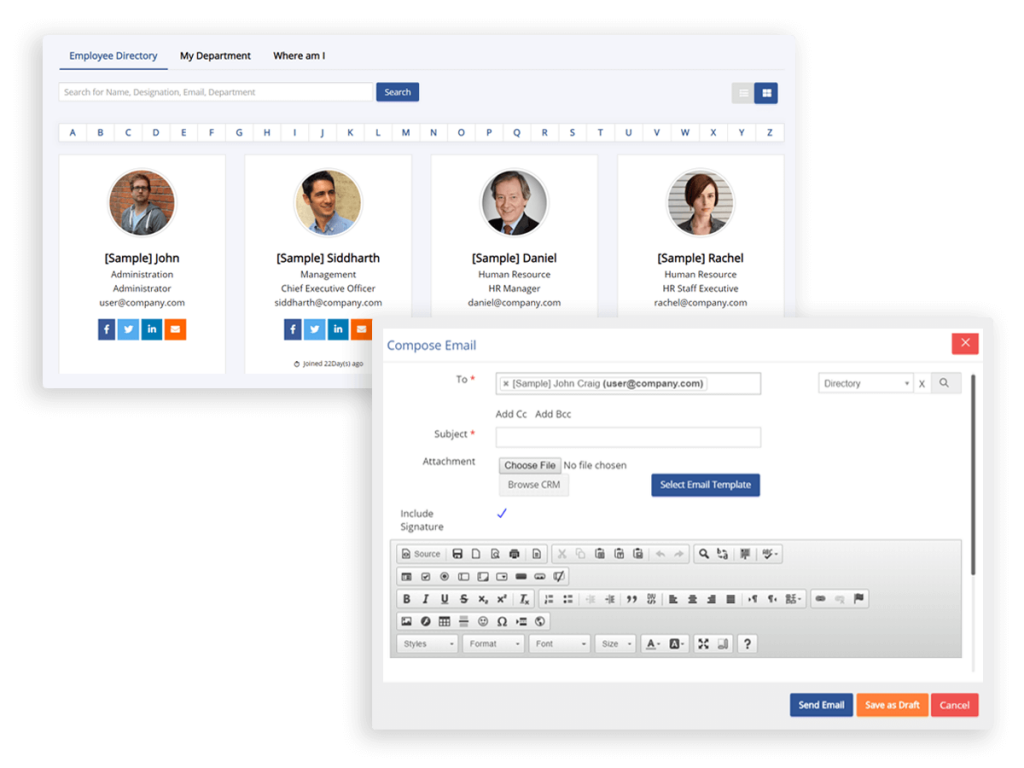Image resolution: width=1024 pixels, height=768 pixels.
Task: Open John's LinkedIn profile icon
Action: pos(151,329)
